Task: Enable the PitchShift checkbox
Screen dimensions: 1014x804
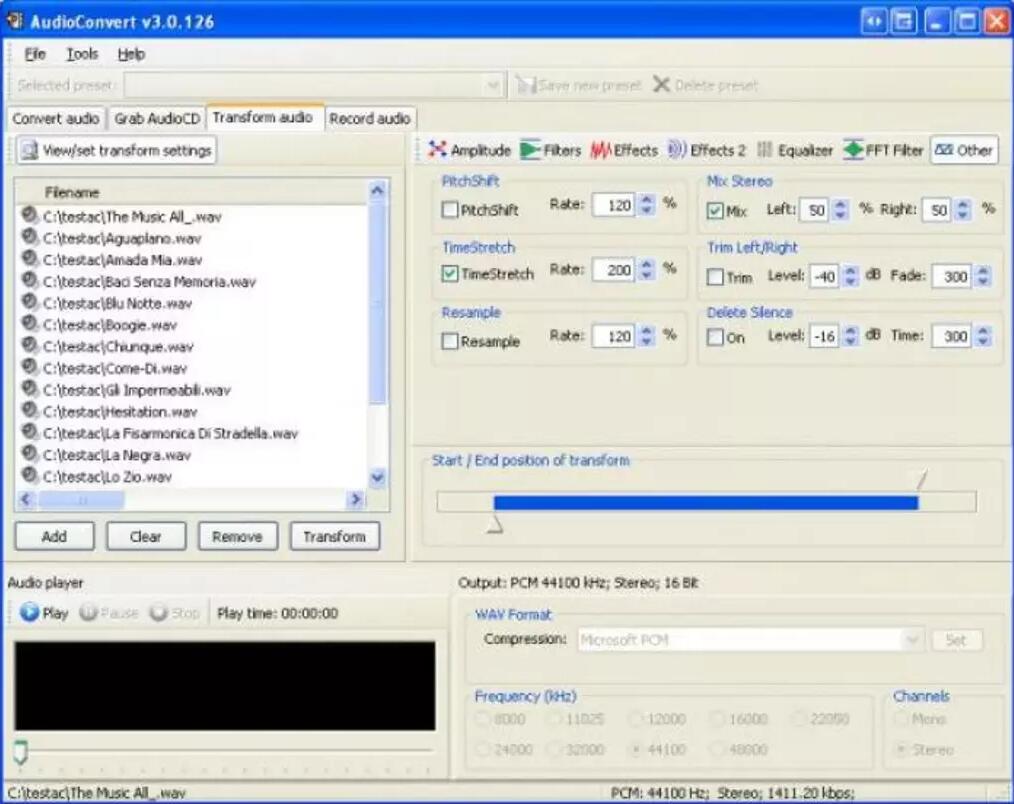Action: (449, 210)
